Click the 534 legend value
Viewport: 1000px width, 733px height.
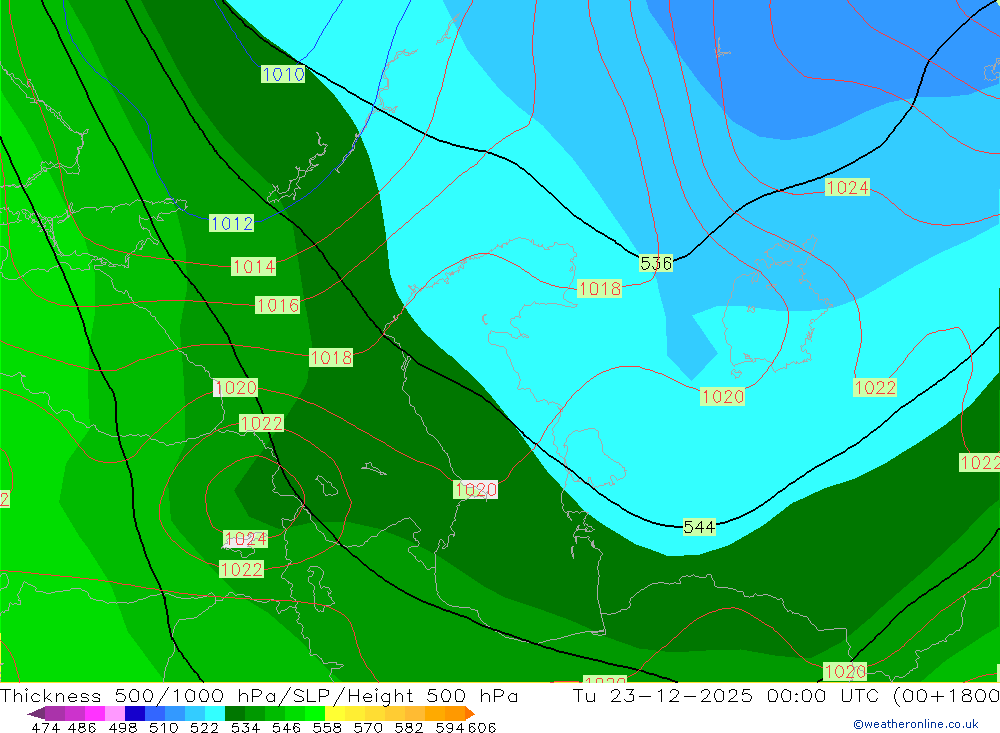(245, 727)
